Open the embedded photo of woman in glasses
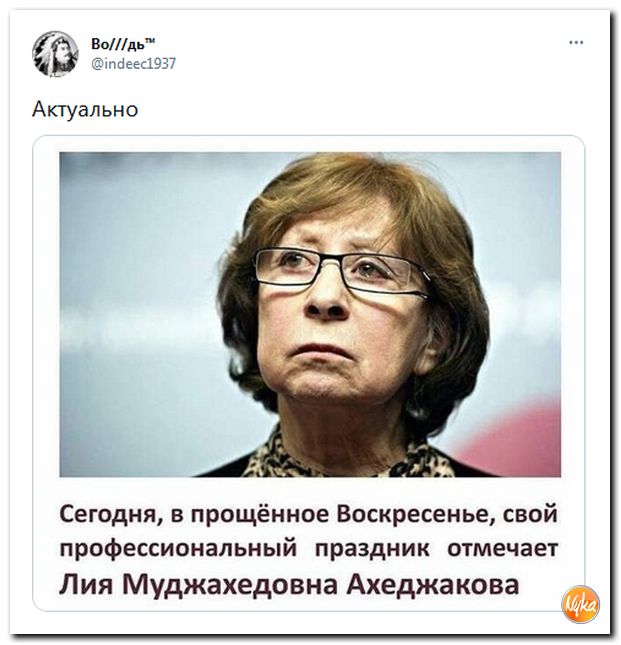Image resolution: width=621 pixels, height=645 pixels. pyautogui.click(x=310, y=315)
